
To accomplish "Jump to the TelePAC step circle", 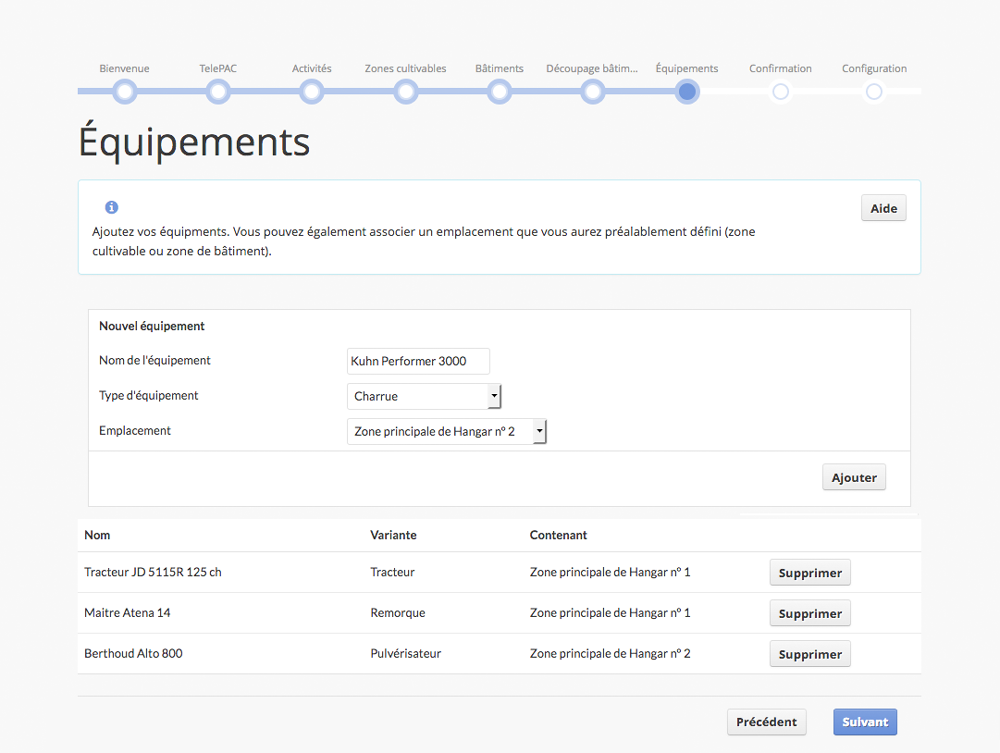I will pyautogui.click(x=218, y=92).
